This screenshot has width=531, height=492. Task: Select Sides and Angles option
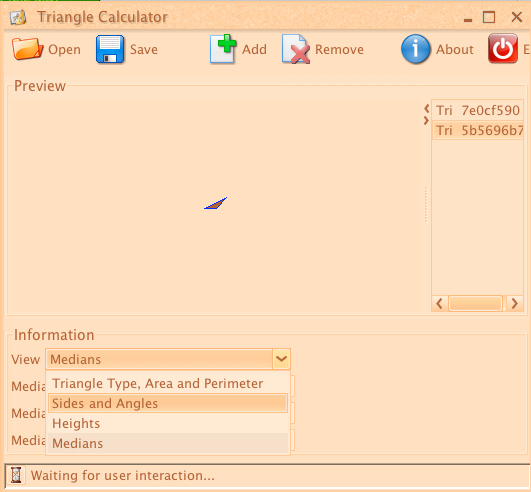click(x=168, y=403)
